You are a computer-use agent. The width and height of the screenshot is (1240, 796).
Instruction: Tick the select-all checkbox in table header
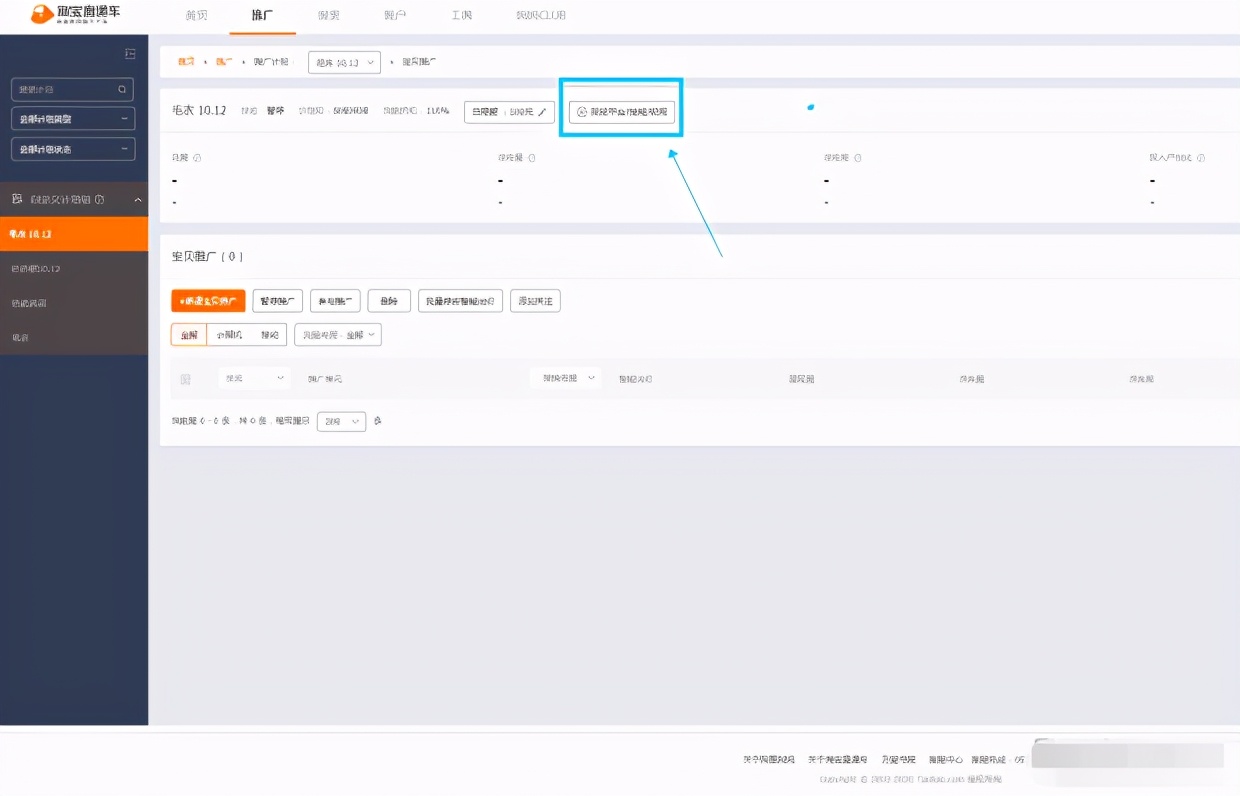click(185, 379)
